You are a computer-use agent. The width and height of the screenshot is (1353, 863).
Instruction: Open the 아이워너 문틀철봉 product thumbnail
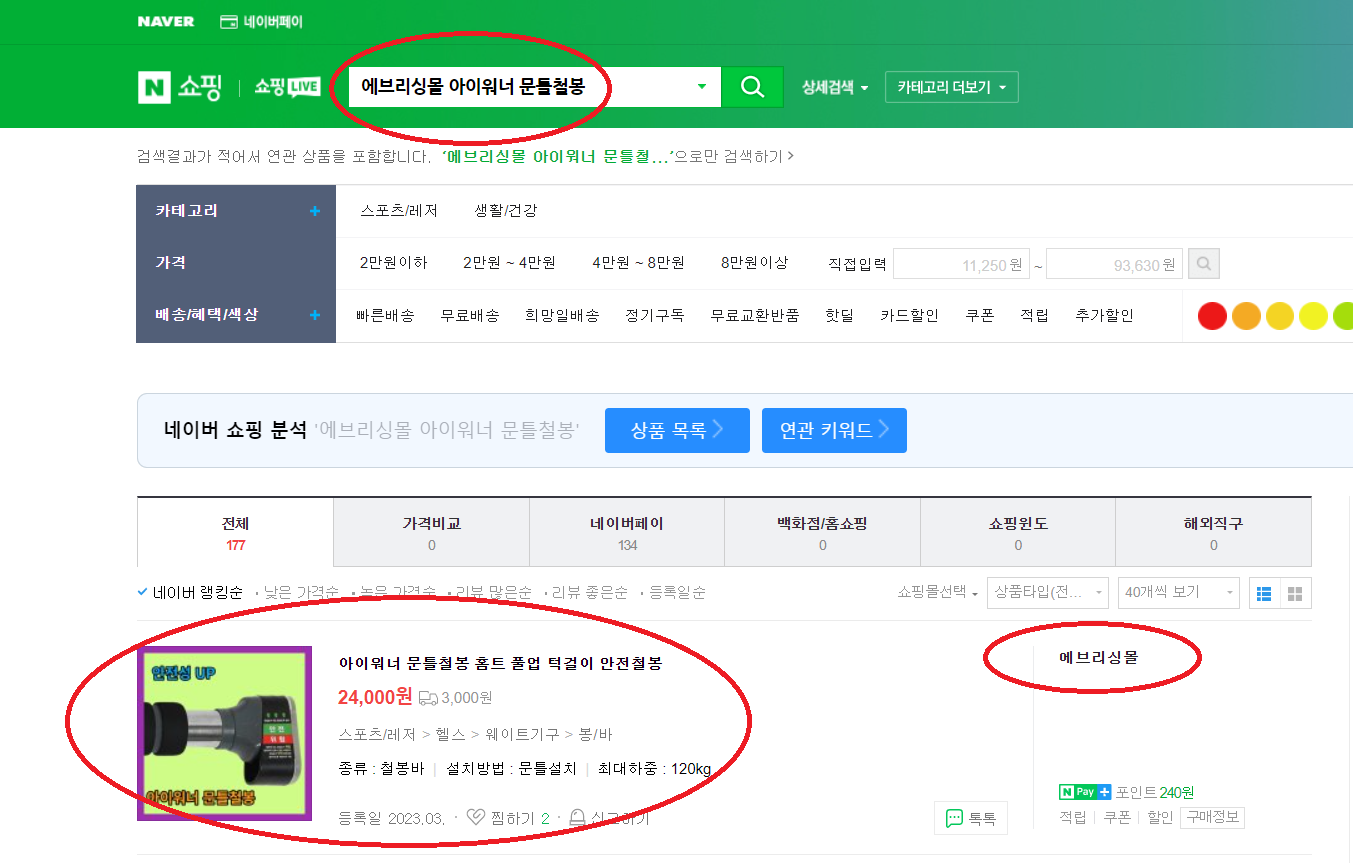[224, 733]
